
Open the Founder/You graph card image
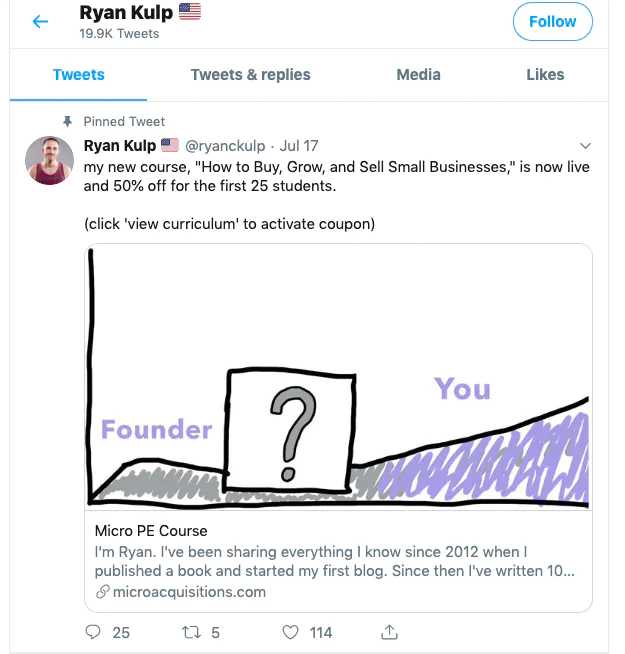pos(338,378)
